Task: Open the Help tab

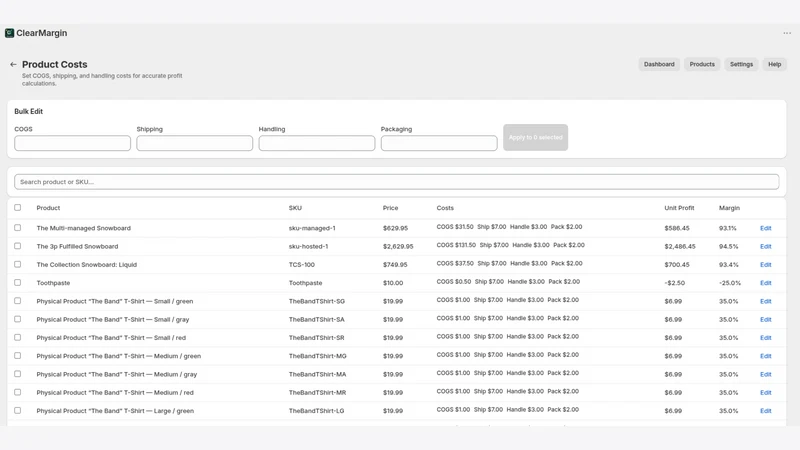Action: pyautogui.click(x=774, y=64)
